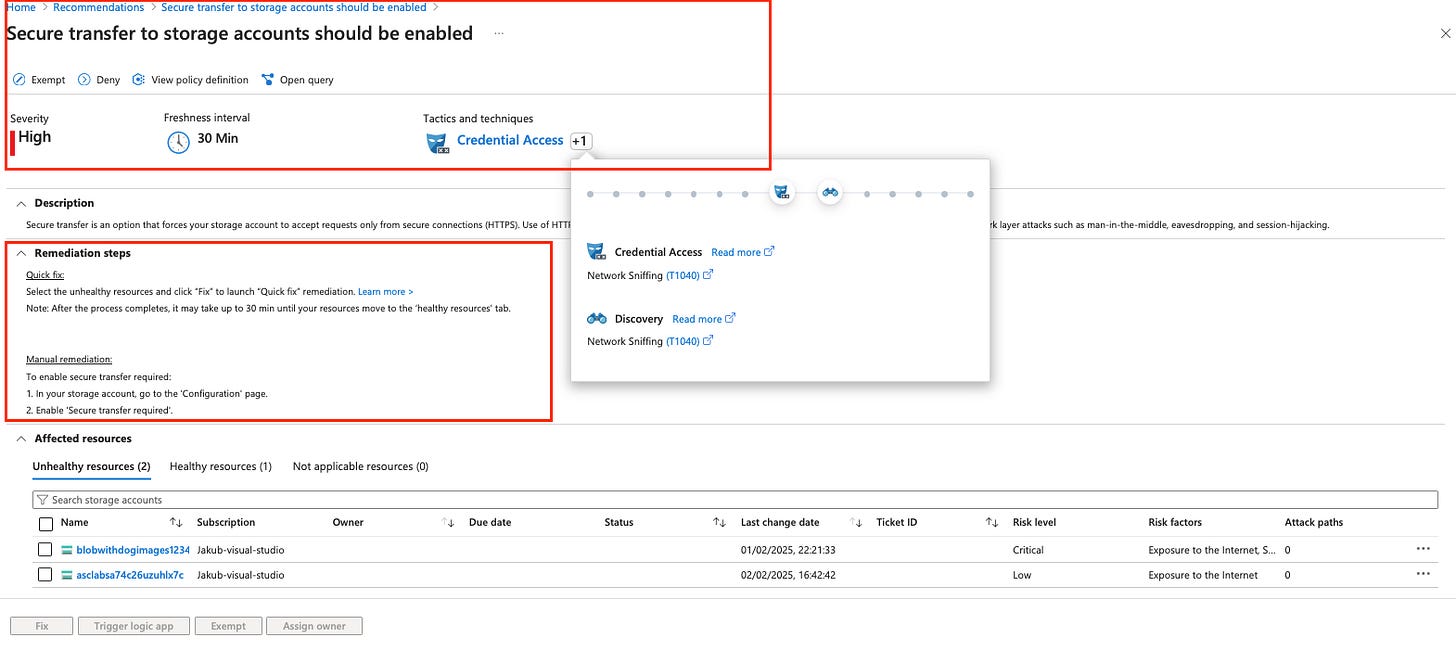Open the more options ellipsis beside title
This screenshot has width=1456, height=649.
499,34
